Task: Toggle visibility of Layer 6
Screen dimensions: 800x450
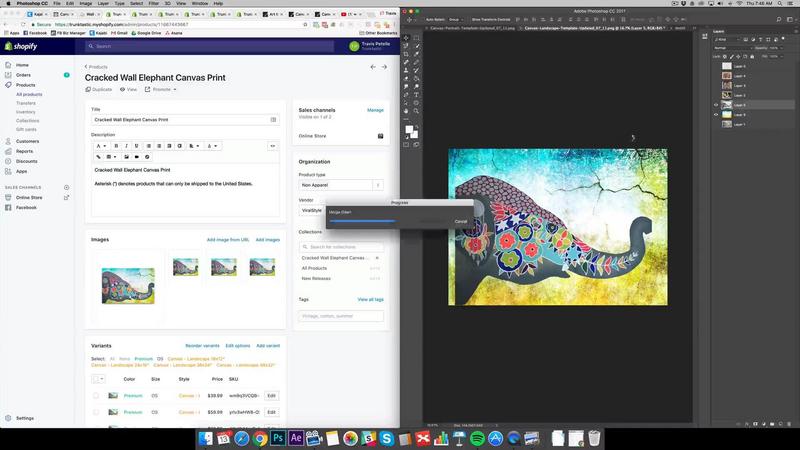Action: tap(716, 115)
